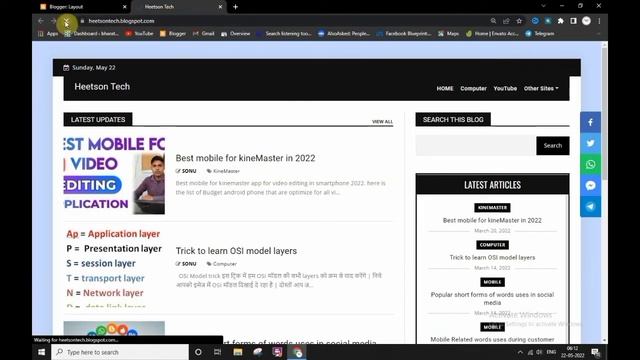Open Computer in the site menu
Screen dimensions: 640x360
pos(473,89)
